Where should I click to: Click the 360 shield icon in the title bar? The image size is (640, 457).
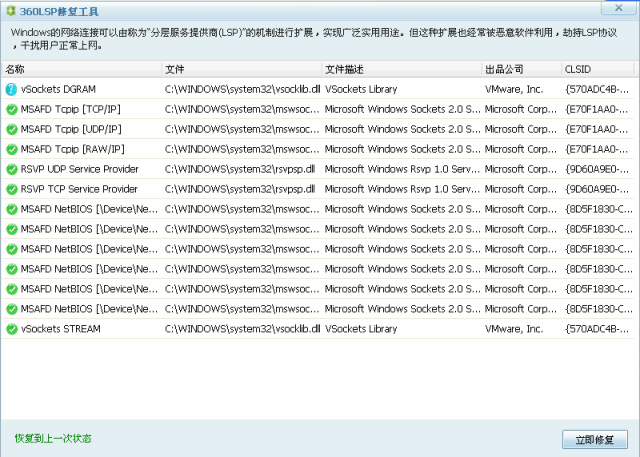pos(11,11)
